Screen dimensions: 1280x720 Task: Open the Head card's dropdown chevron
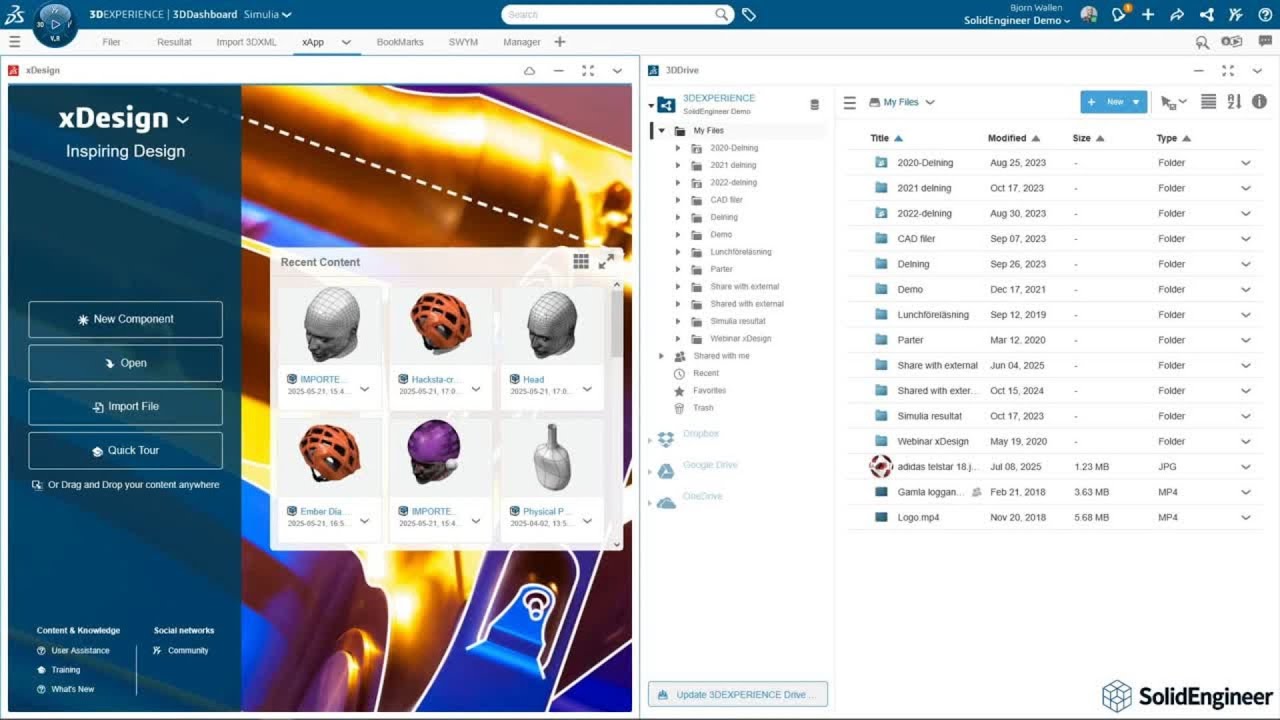587,389
